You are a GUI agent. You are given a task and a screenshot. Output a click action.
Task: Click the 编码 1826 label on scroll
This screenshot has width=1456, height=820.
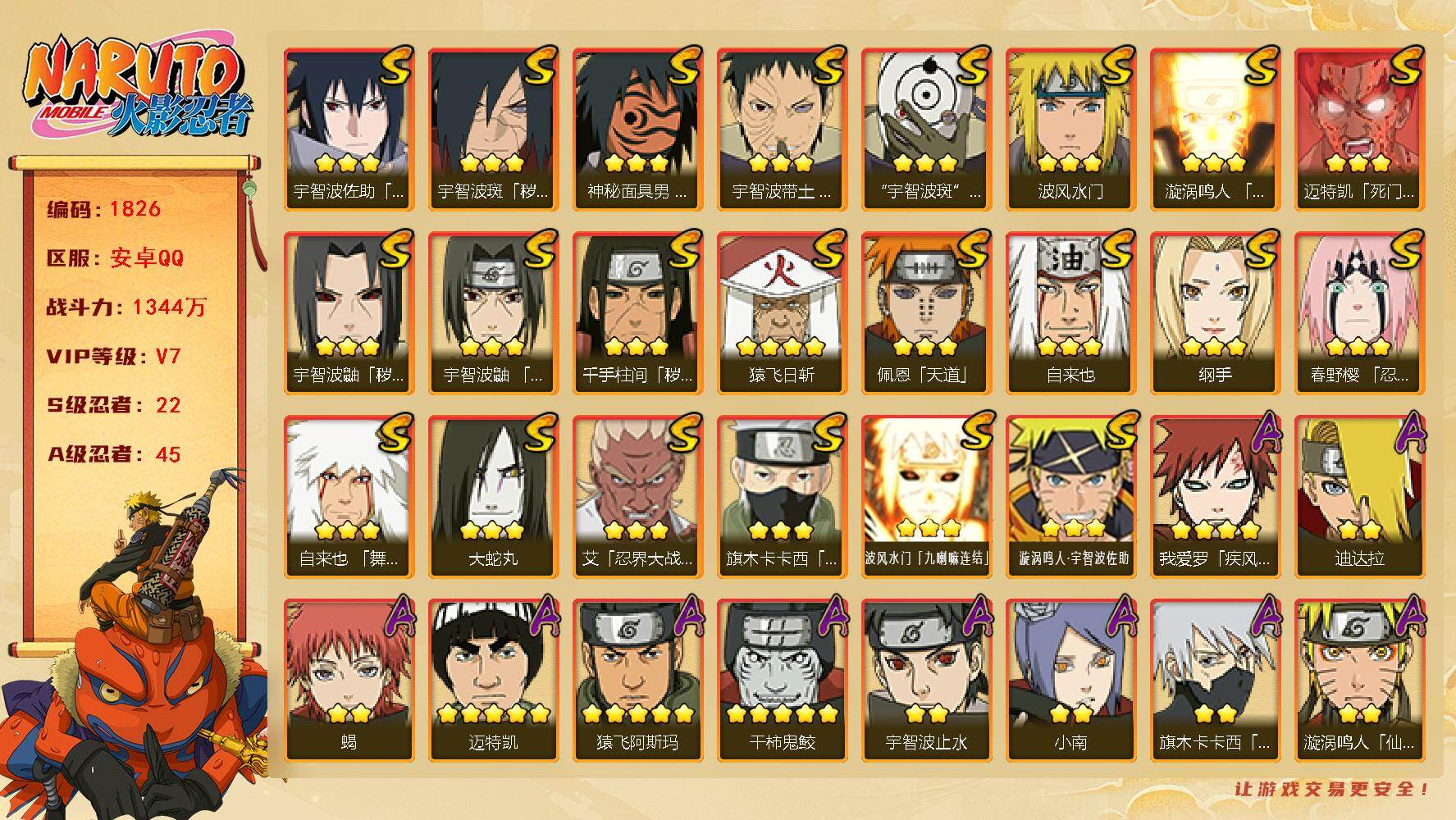(x=103, y=209)
